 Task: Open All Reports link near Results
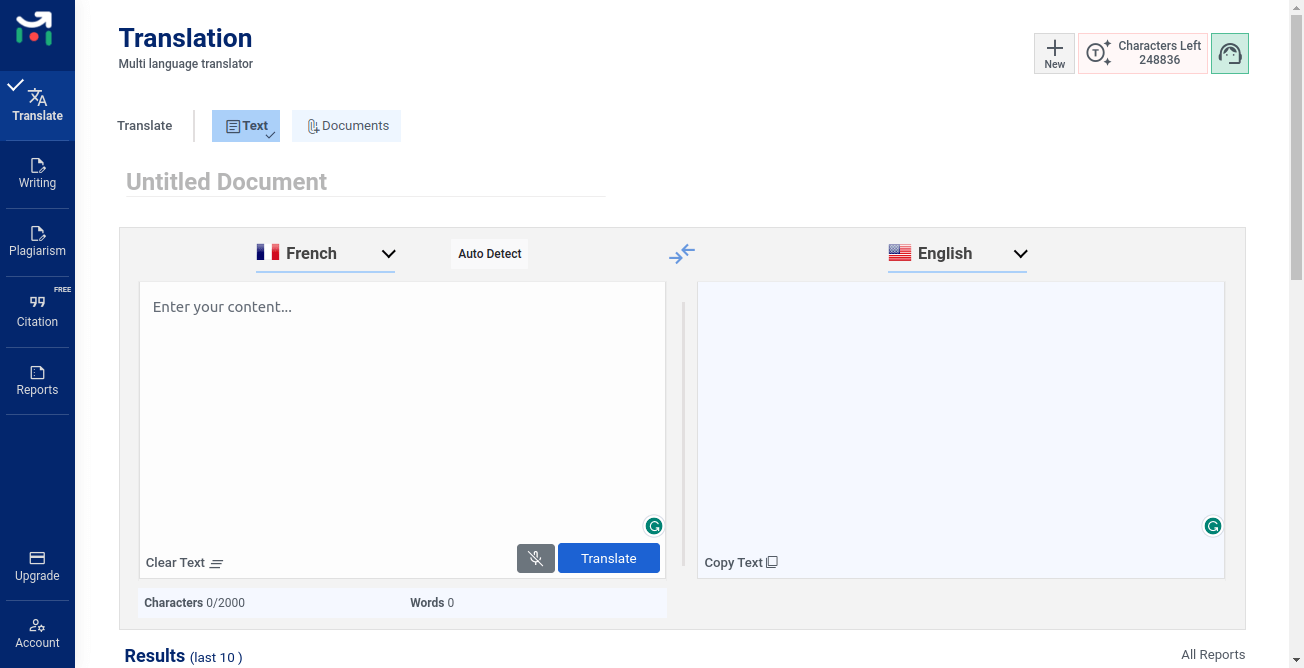[1213, 654]
